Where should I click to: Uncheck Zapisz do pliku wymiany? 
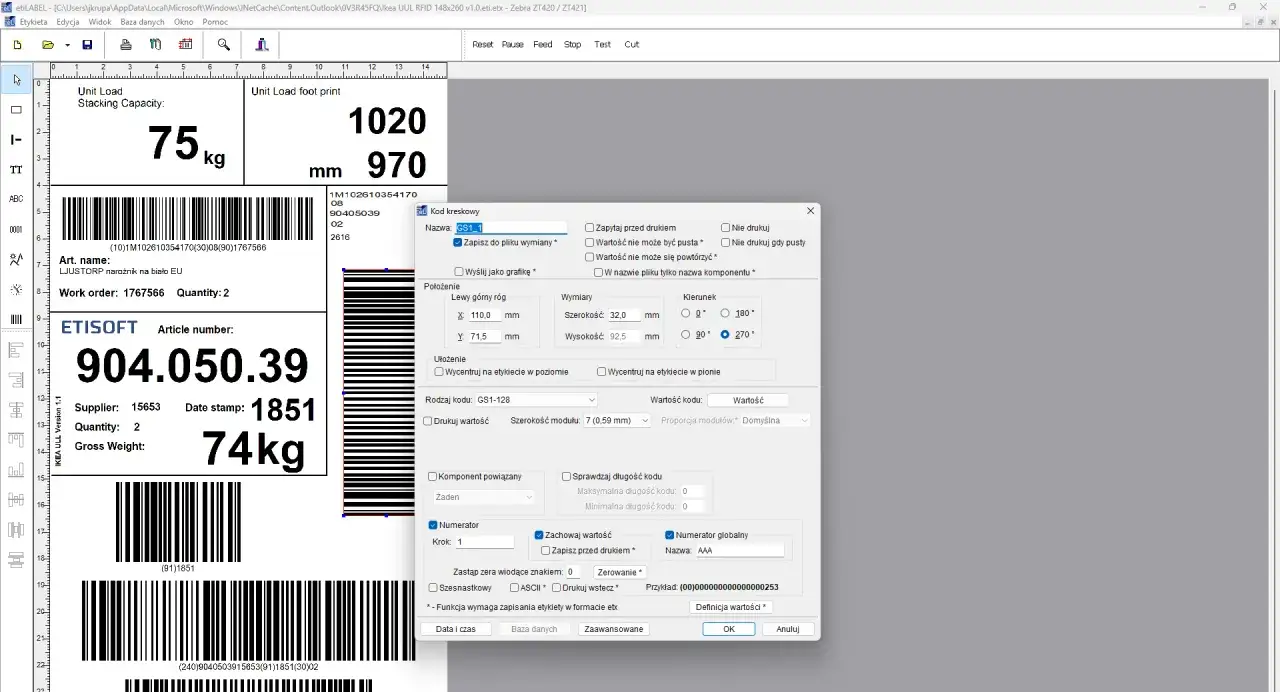pos(458,242)
